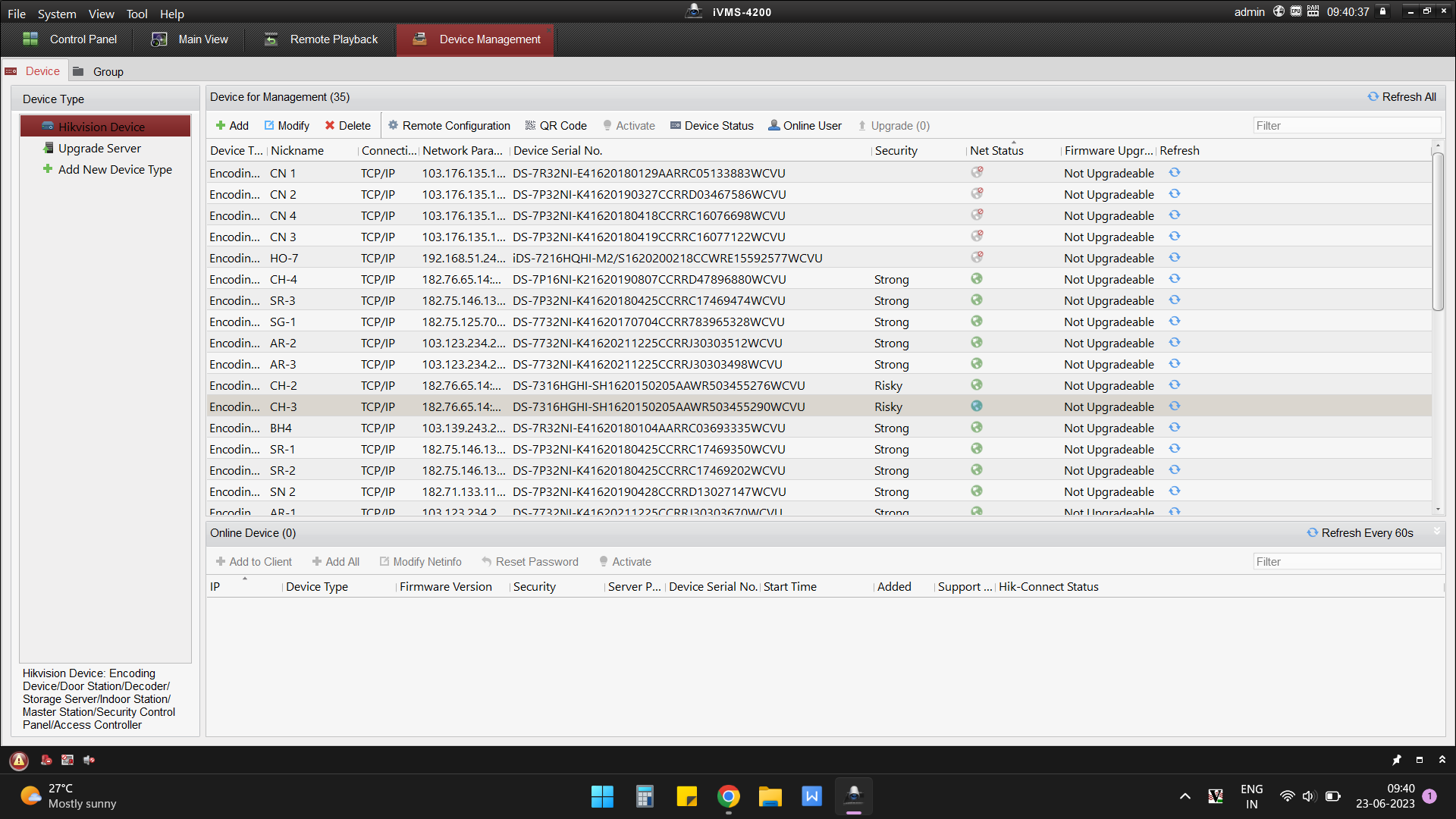Show hidden system tray icons
The height and width of the screenshot is (819, 1456).
(1185, 796)
